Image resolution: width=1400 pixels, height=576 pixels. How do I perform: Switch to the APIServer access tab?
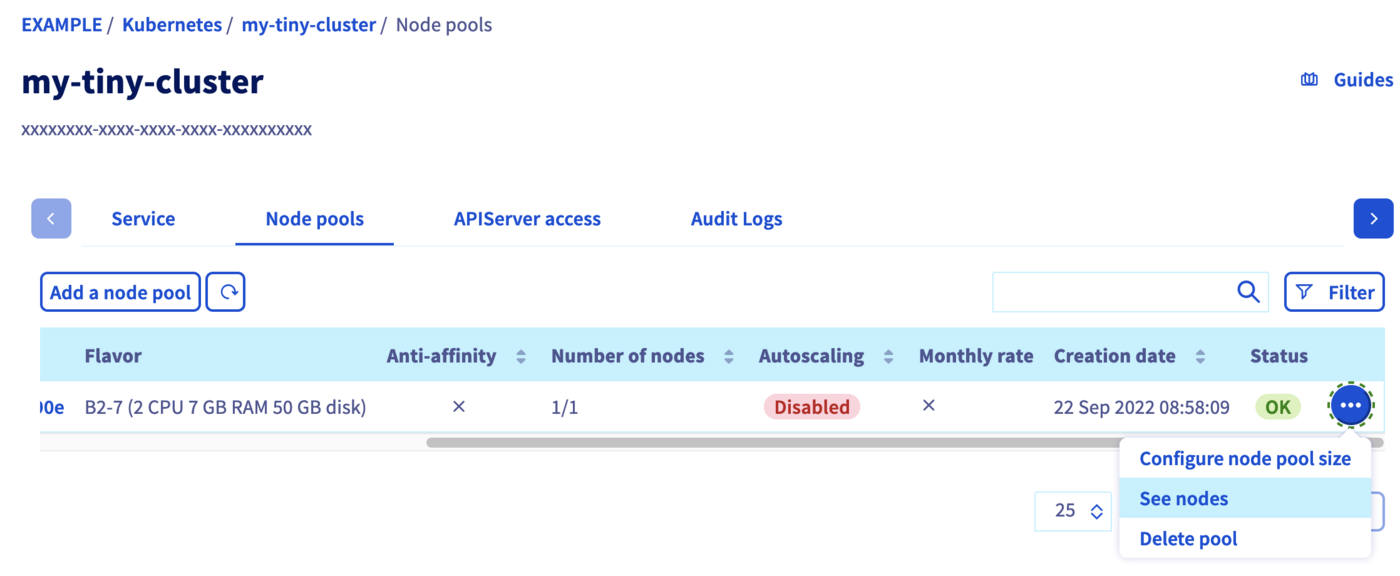click(527, 218)
